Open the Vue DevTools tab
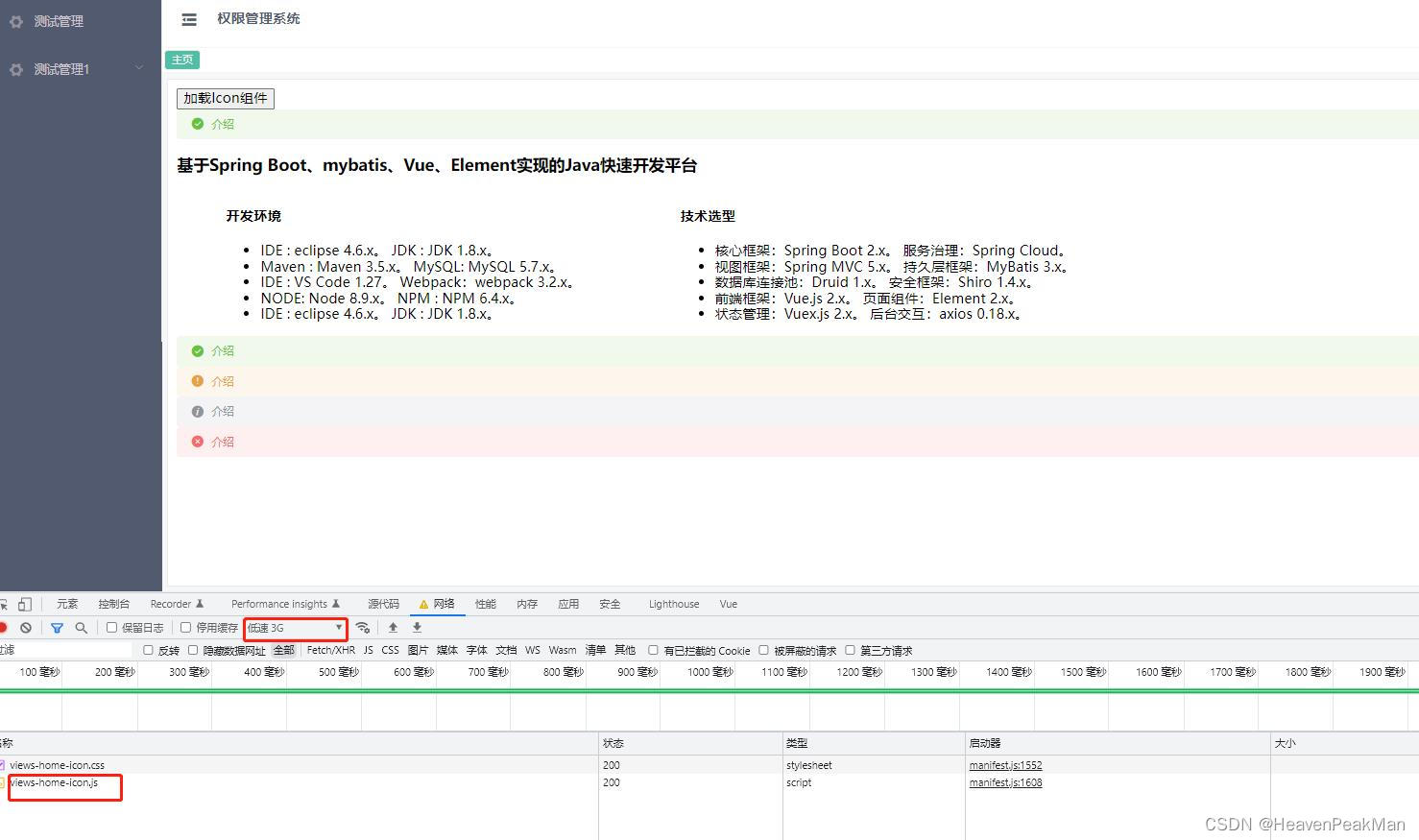1419x840 pixels. tap(729, 604)
